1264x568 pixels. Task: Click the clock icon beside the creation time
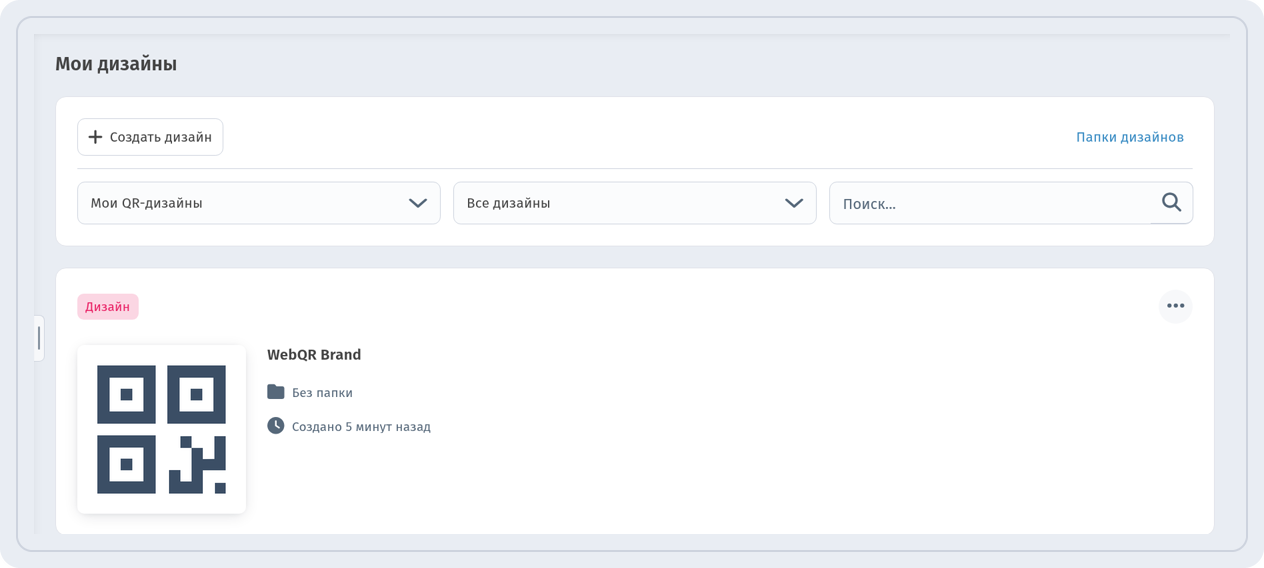pos(276,426)
